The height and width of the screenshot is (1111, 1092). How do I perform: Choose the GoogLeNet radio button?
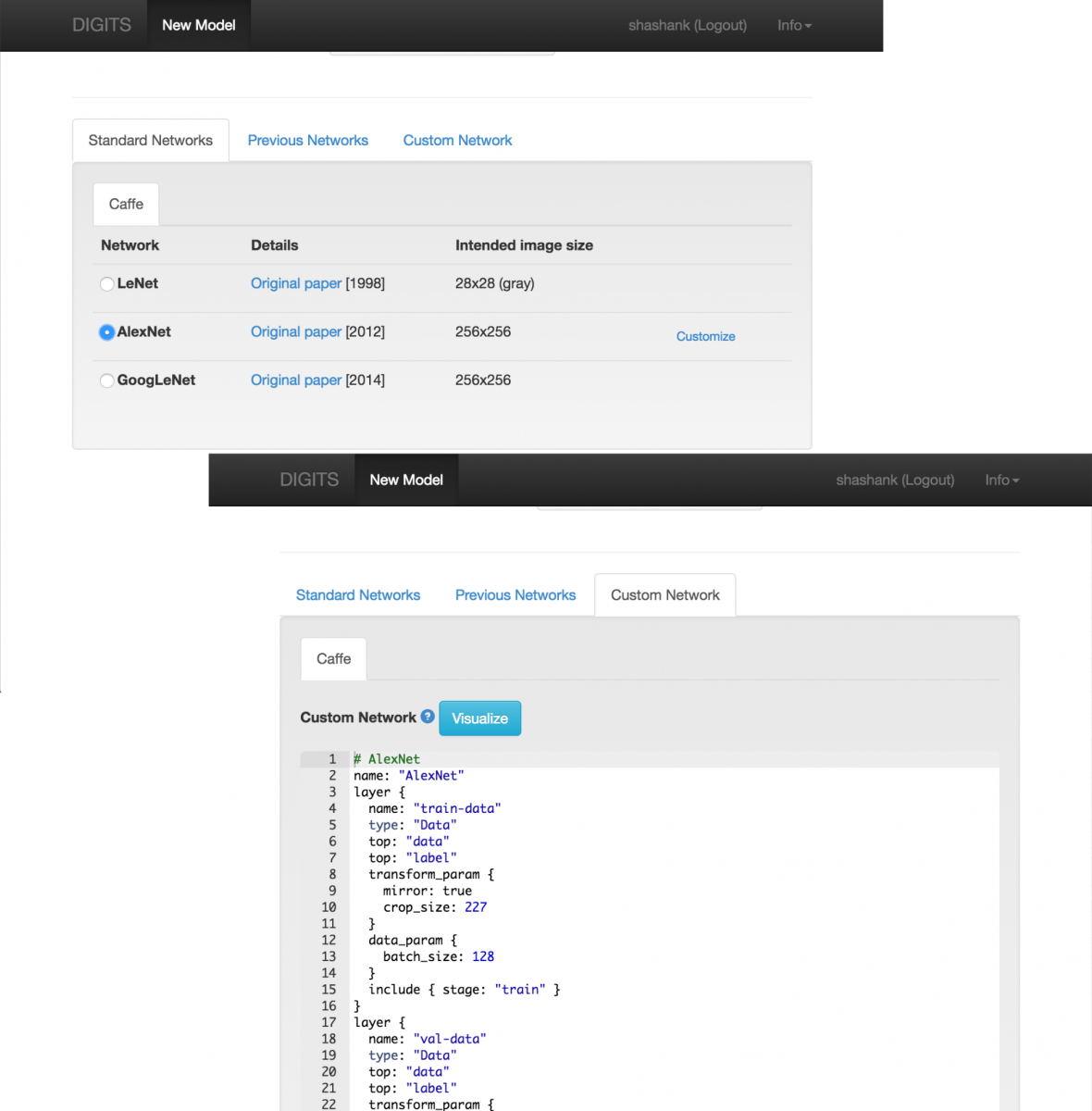[107, 381]
